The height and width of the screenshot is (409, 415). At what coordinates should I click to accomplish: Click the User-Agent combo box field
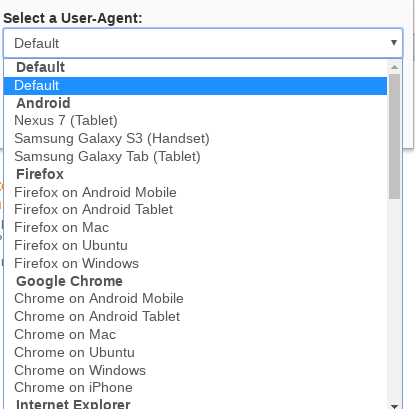pos(203,43)
